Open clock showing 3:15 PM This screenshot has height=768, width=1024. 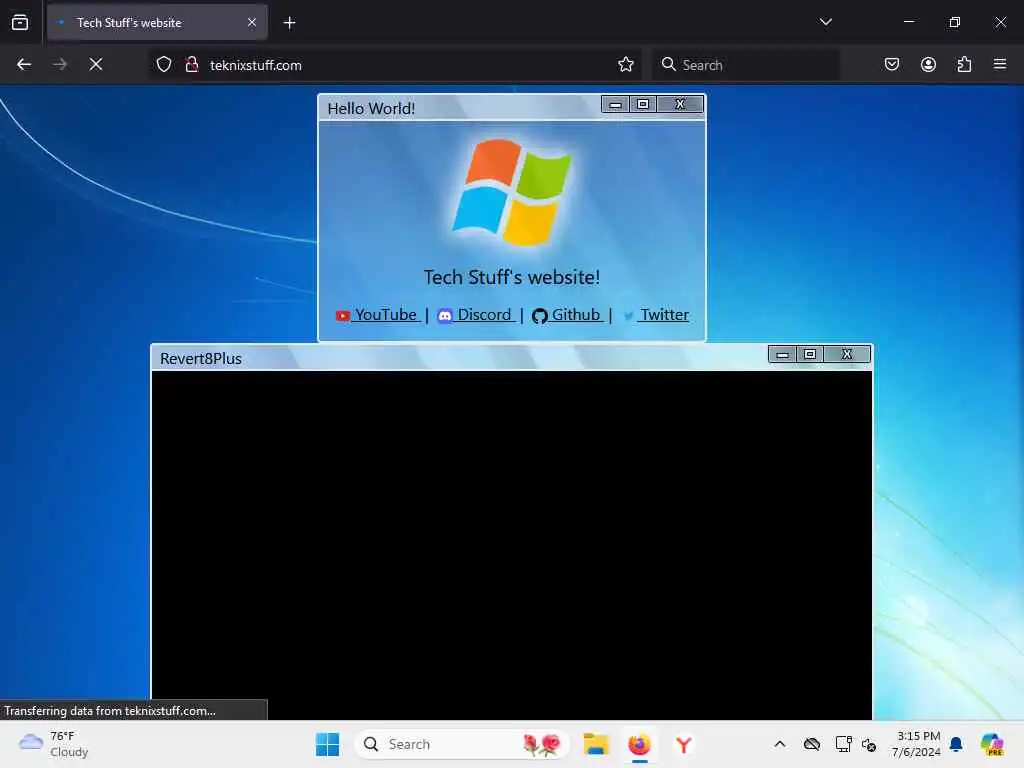click(x=917, y=744)
